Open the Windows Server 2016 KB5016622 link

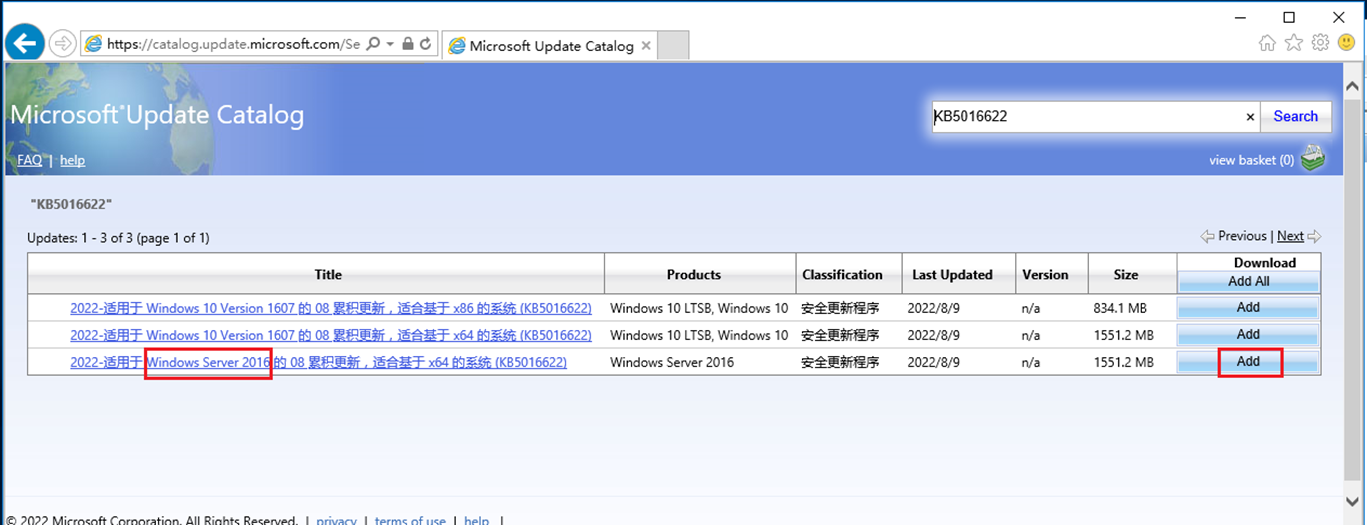pyautogui.click(x=318, y=362)
